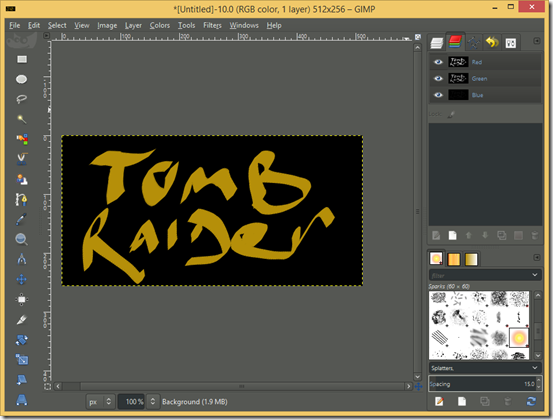Viewport: 553px width, 420px height.
Task: Switch to the Brushes tab
Action: (x=436, y=258)
